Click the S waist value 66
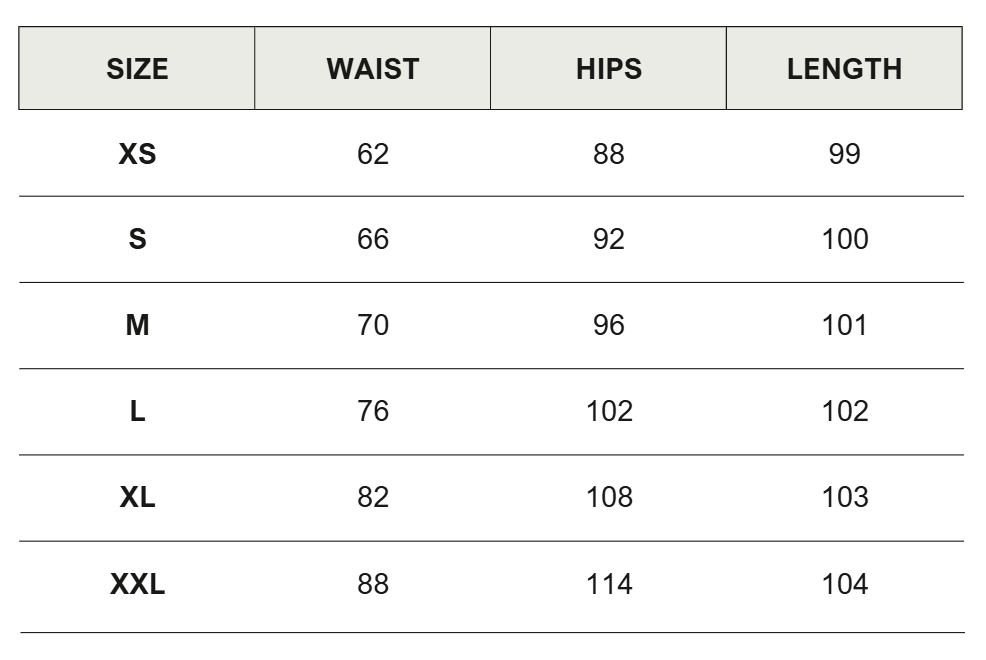 click(x=372, y=240)
